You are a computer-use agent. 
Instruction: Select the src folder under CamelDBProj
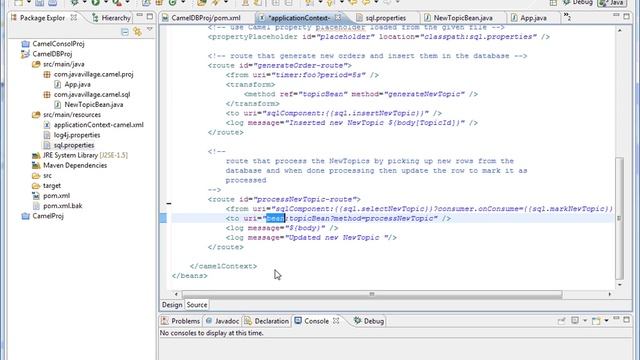[x=47, y=176]
